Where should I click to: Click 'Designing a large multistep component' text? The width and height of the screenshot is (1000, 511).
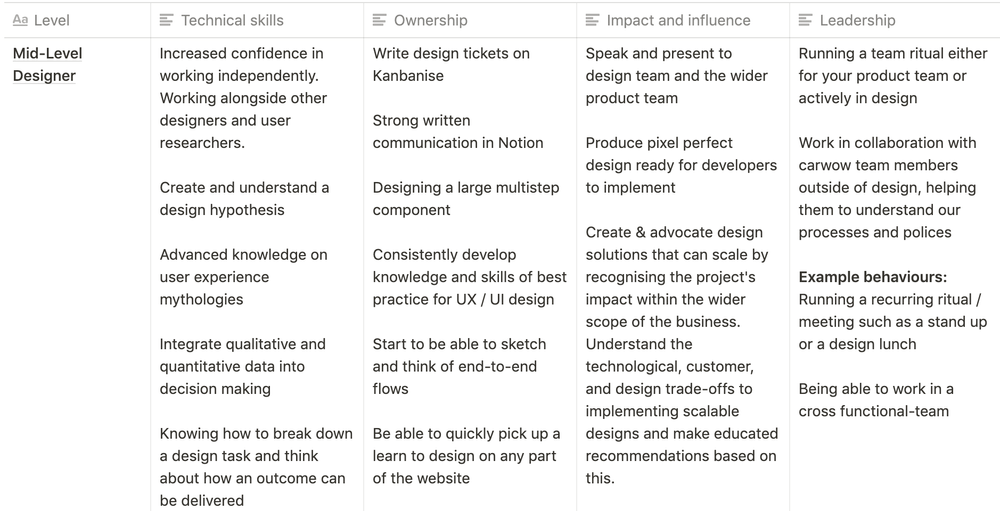pos(466,199)
